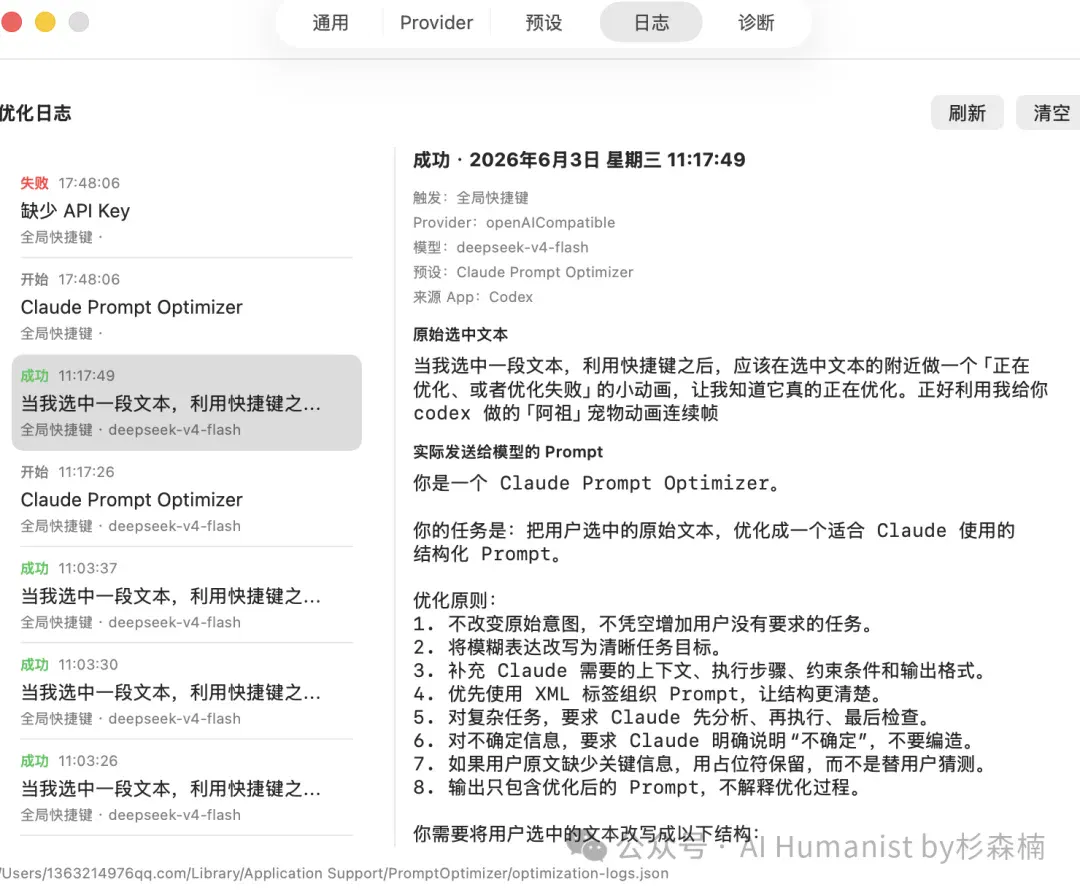Select the 成功 11:17:49 log entry
The width and height of the screenshot is (1080, 890).
click(x=186, y=403)
